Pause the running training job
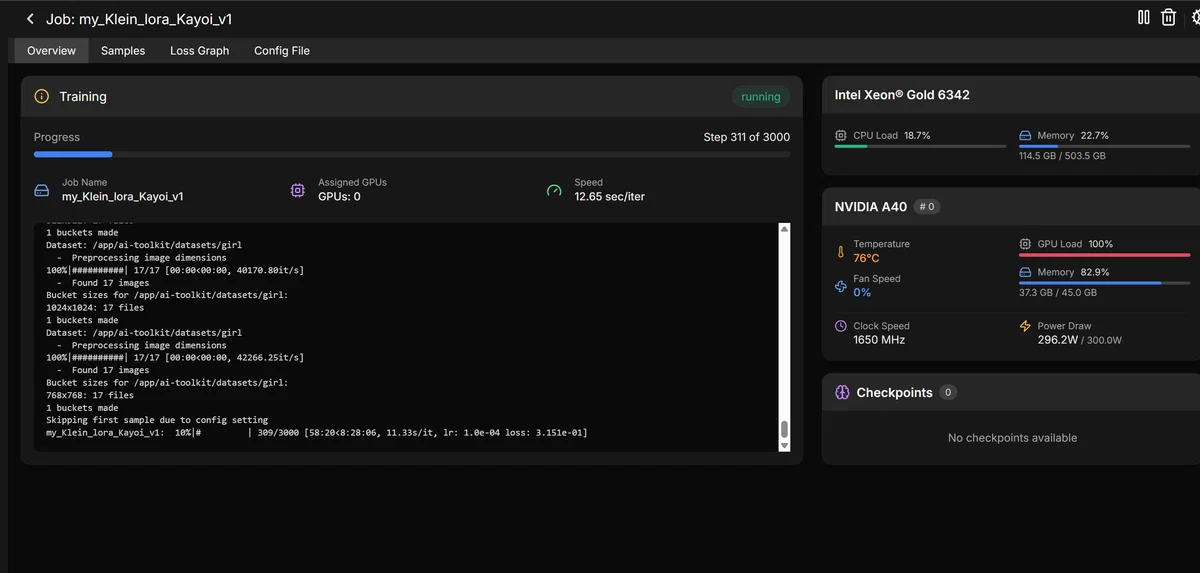1200x573 pixels. [x=1144, y=17]
